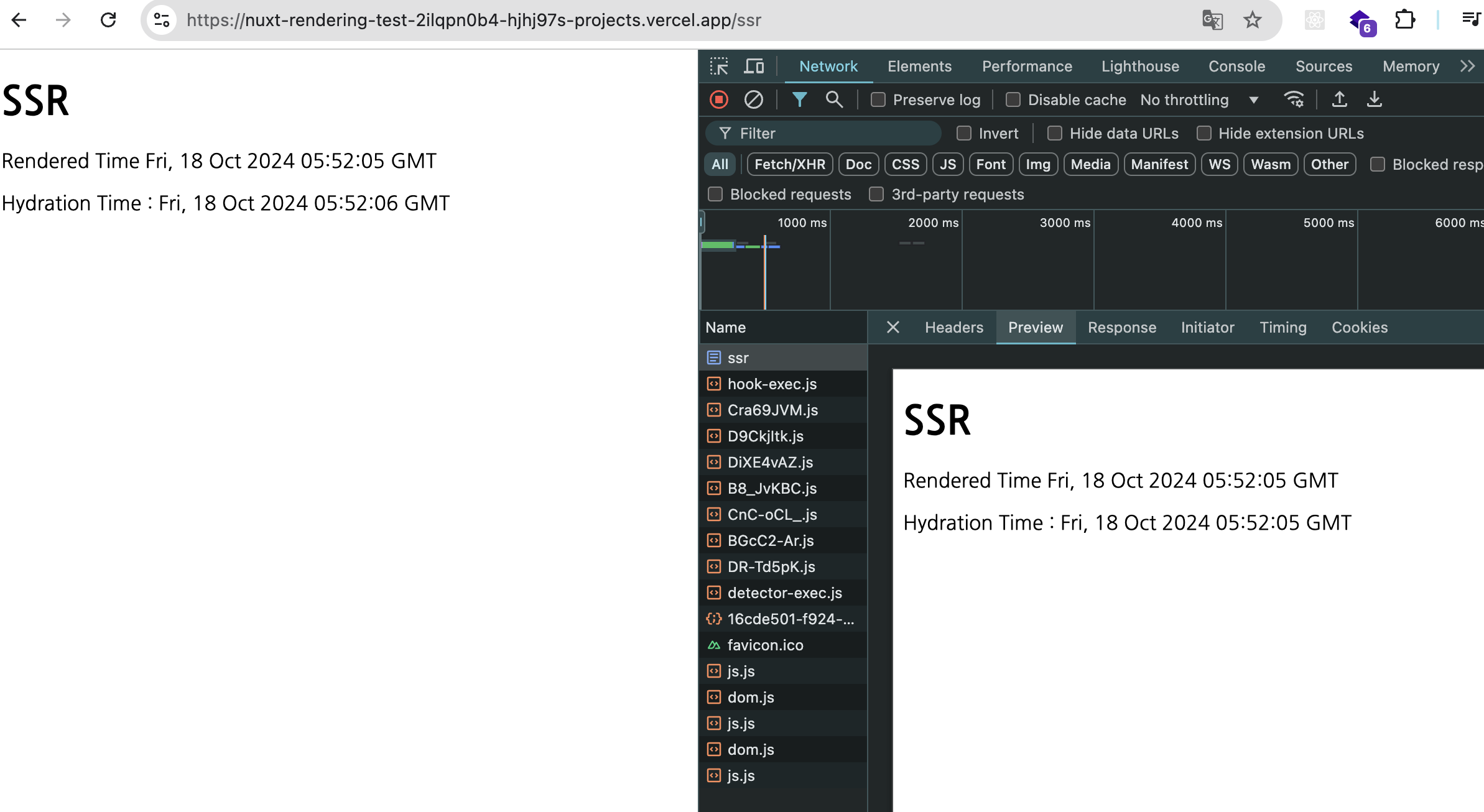
Task: Open the React DevTools extension icon
Action: coord(1314,20)
